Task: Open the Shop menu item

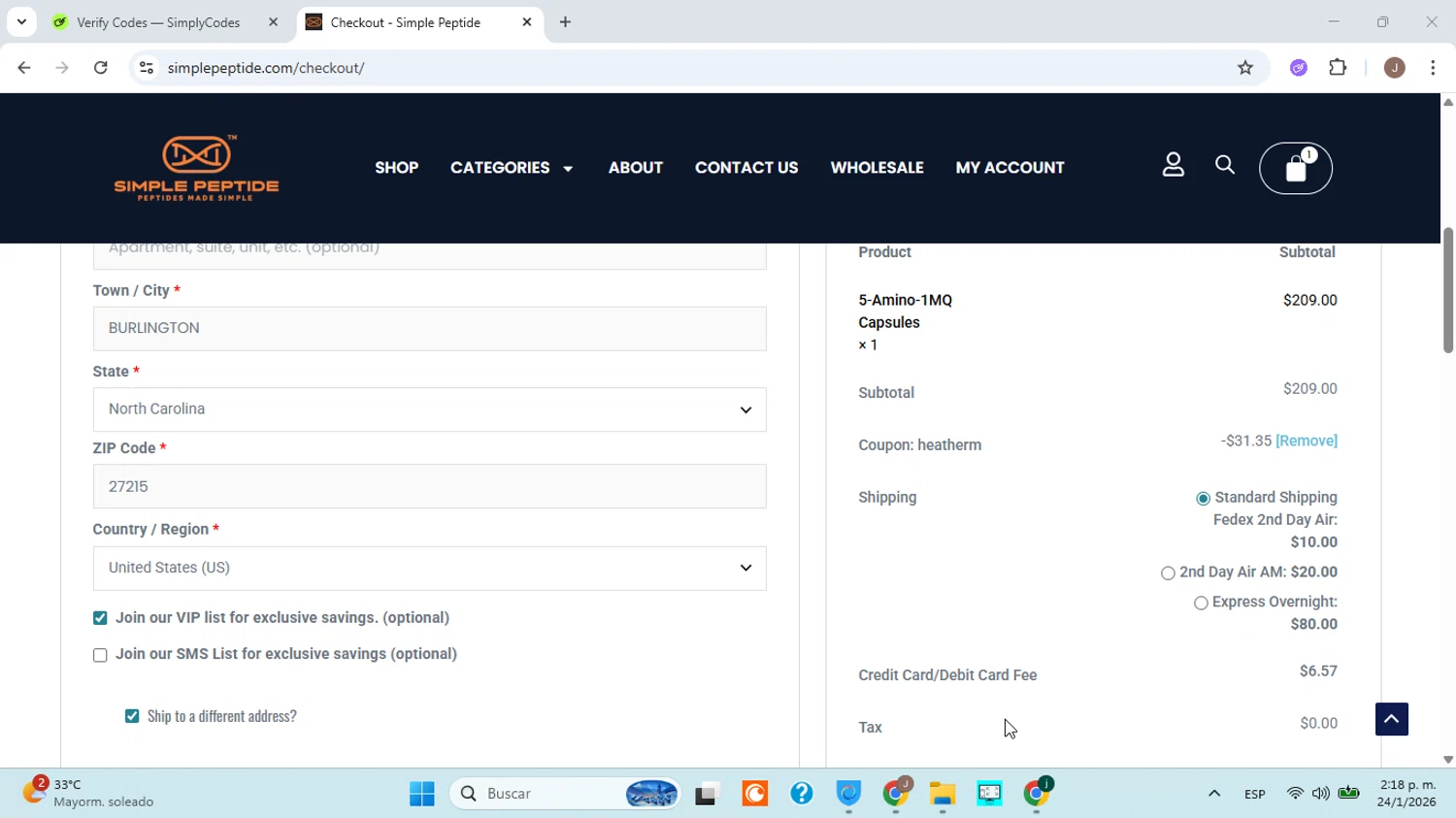Action: pyautogui.click(x=397, y=168)
